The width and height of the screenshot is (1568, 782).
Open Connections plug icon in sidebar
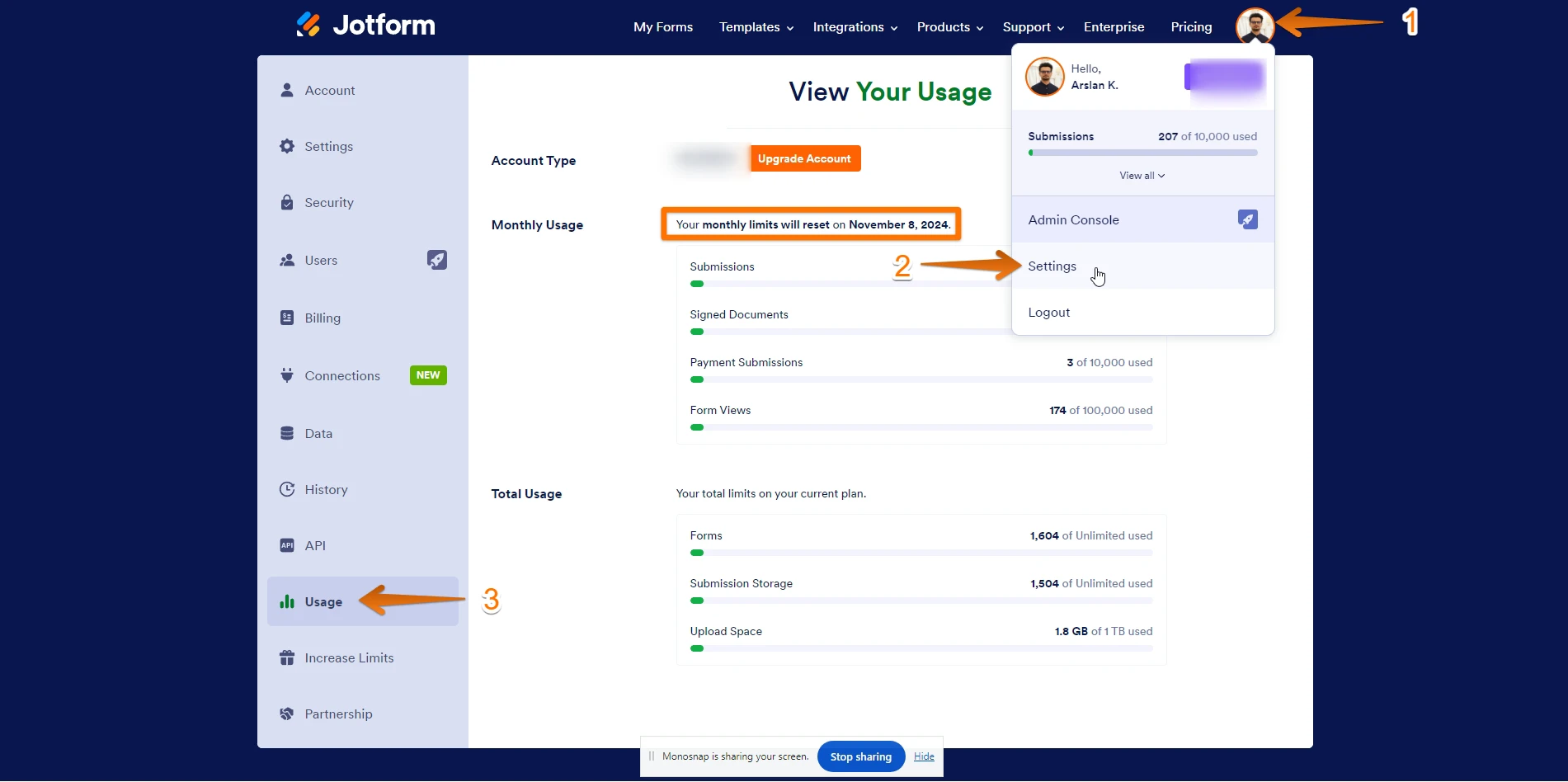coord(287,376)
